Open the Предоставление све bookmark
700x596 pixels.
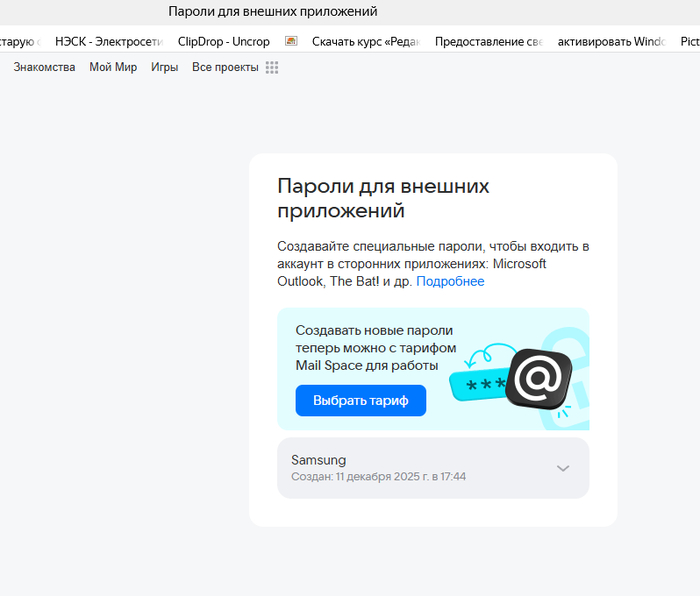pyautogui.click(x=488, y=41)
